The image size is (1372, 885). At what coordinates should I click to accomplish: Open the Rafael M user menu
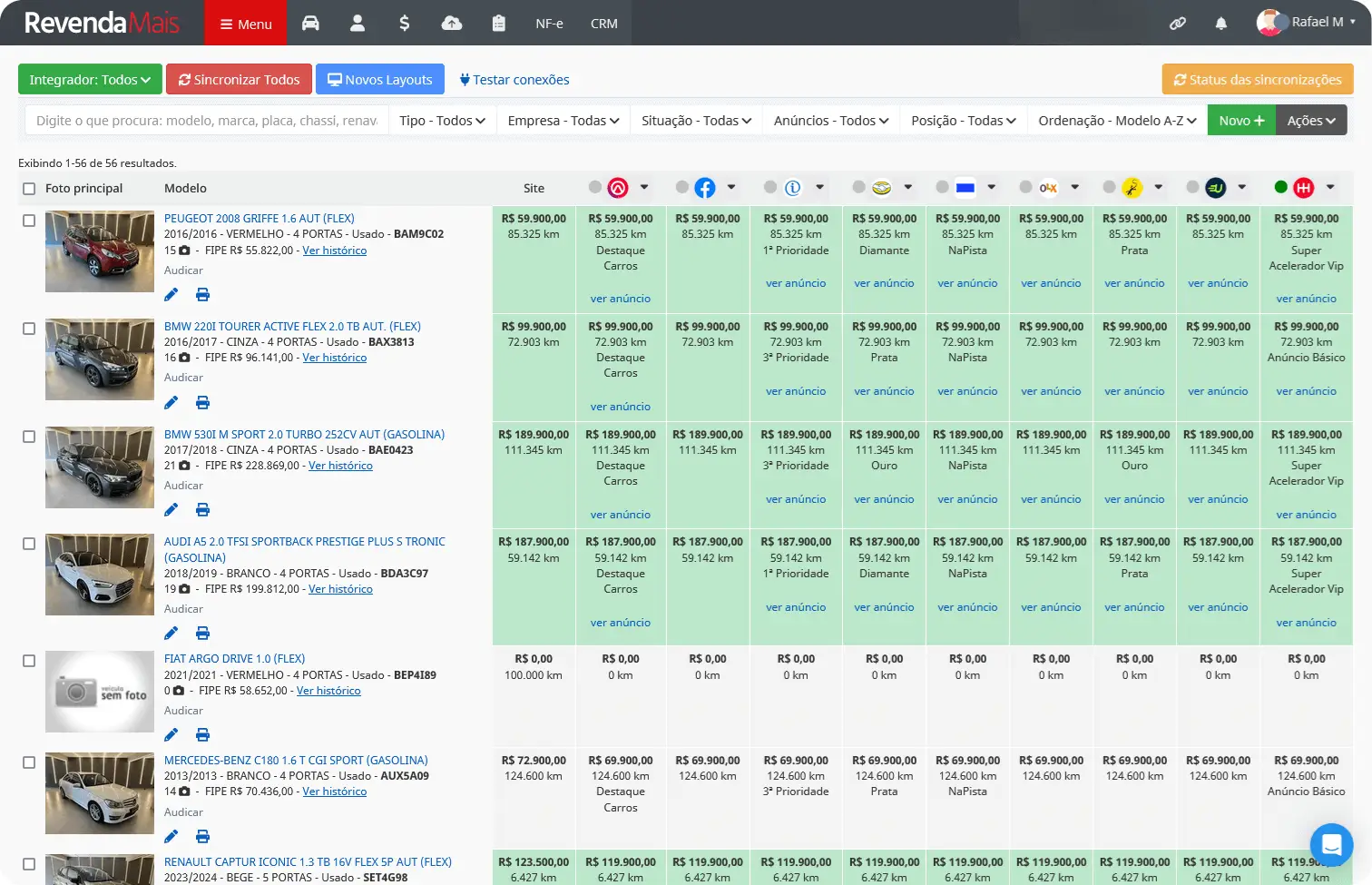click(x=1307, y=23)
